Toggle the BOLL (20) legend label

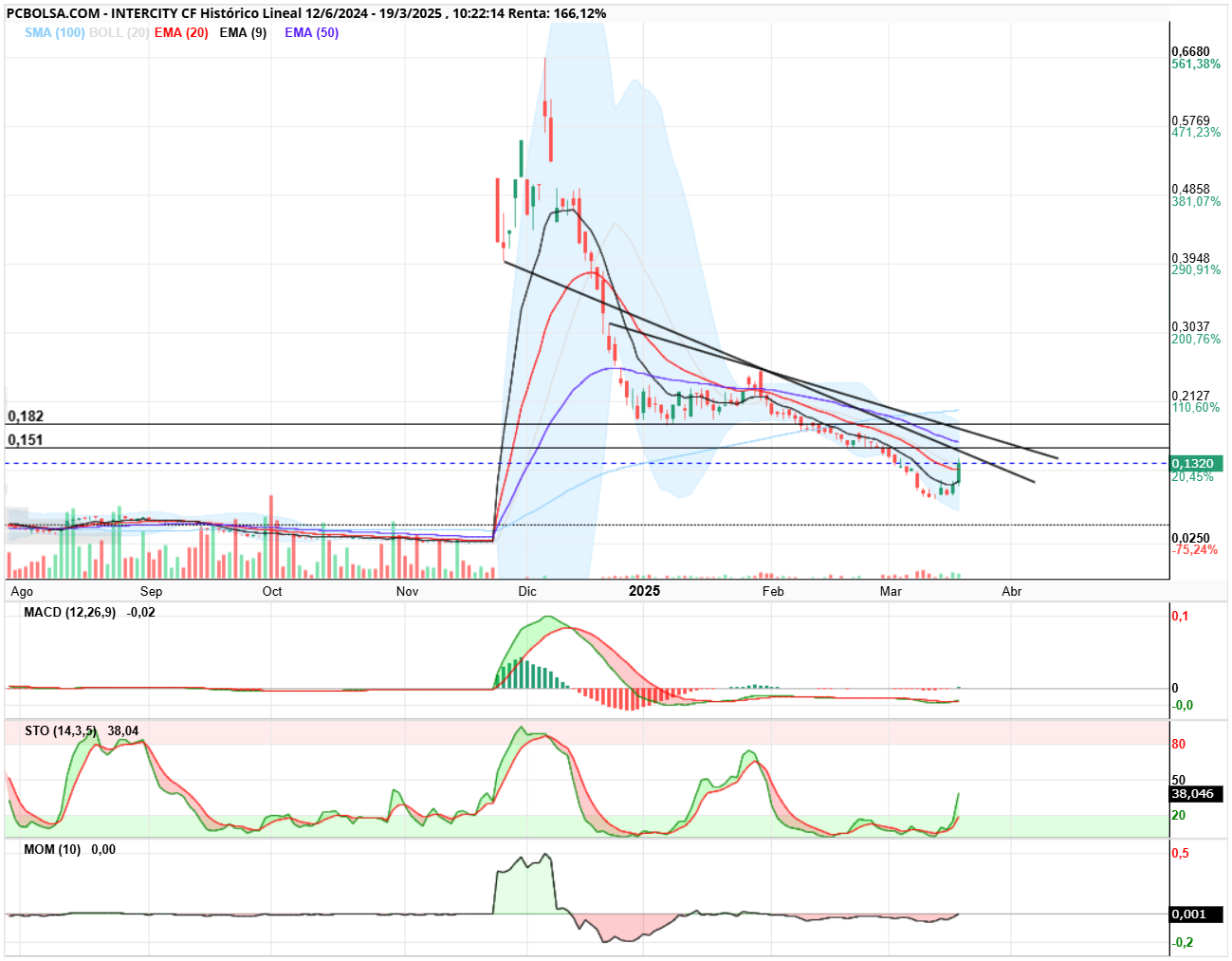119,32
